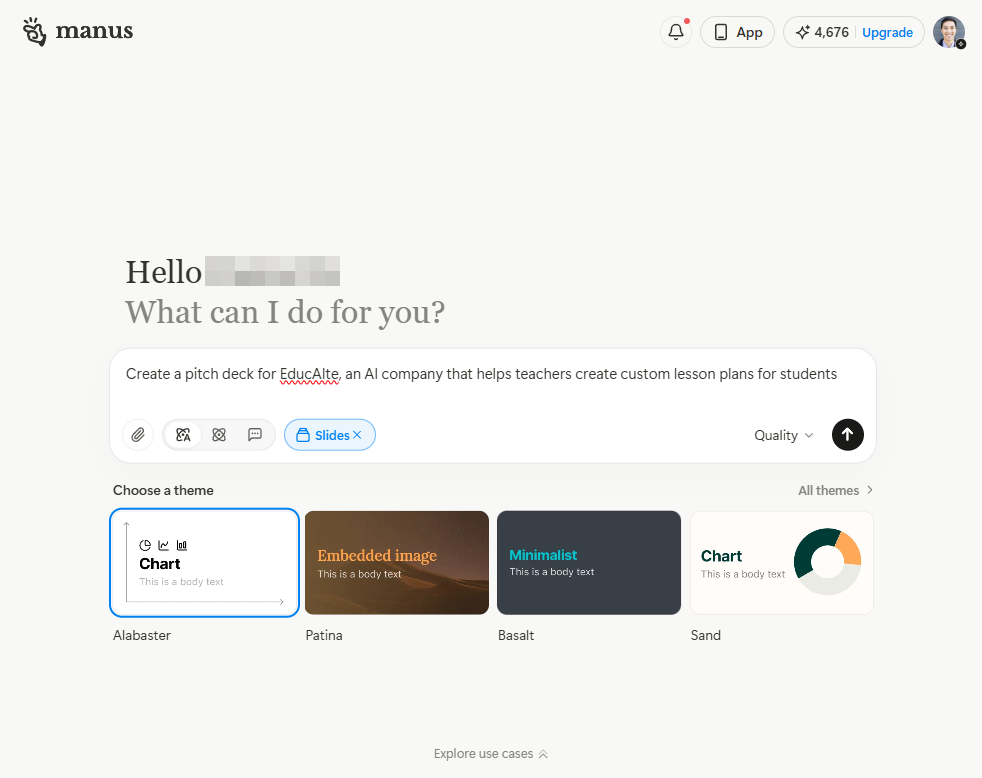982x778 pixels.
Task: Click the Upgrade link
Action: tap(887, 33)
